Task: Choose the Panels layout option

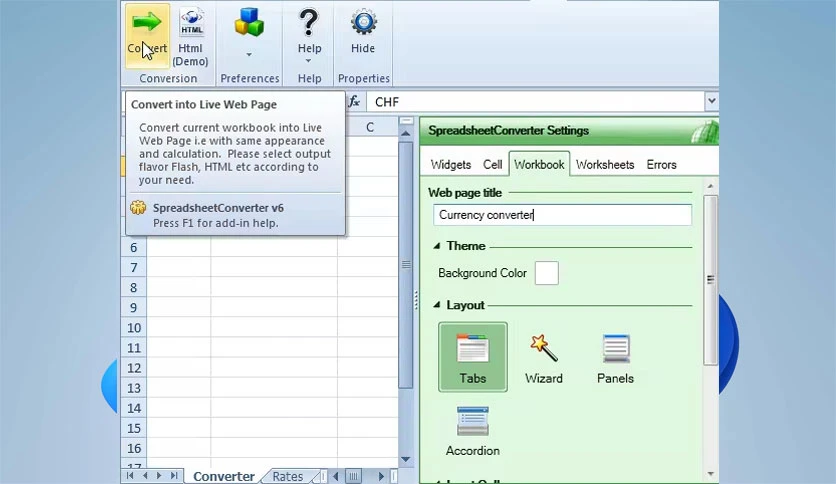Action: pos(615,358)
